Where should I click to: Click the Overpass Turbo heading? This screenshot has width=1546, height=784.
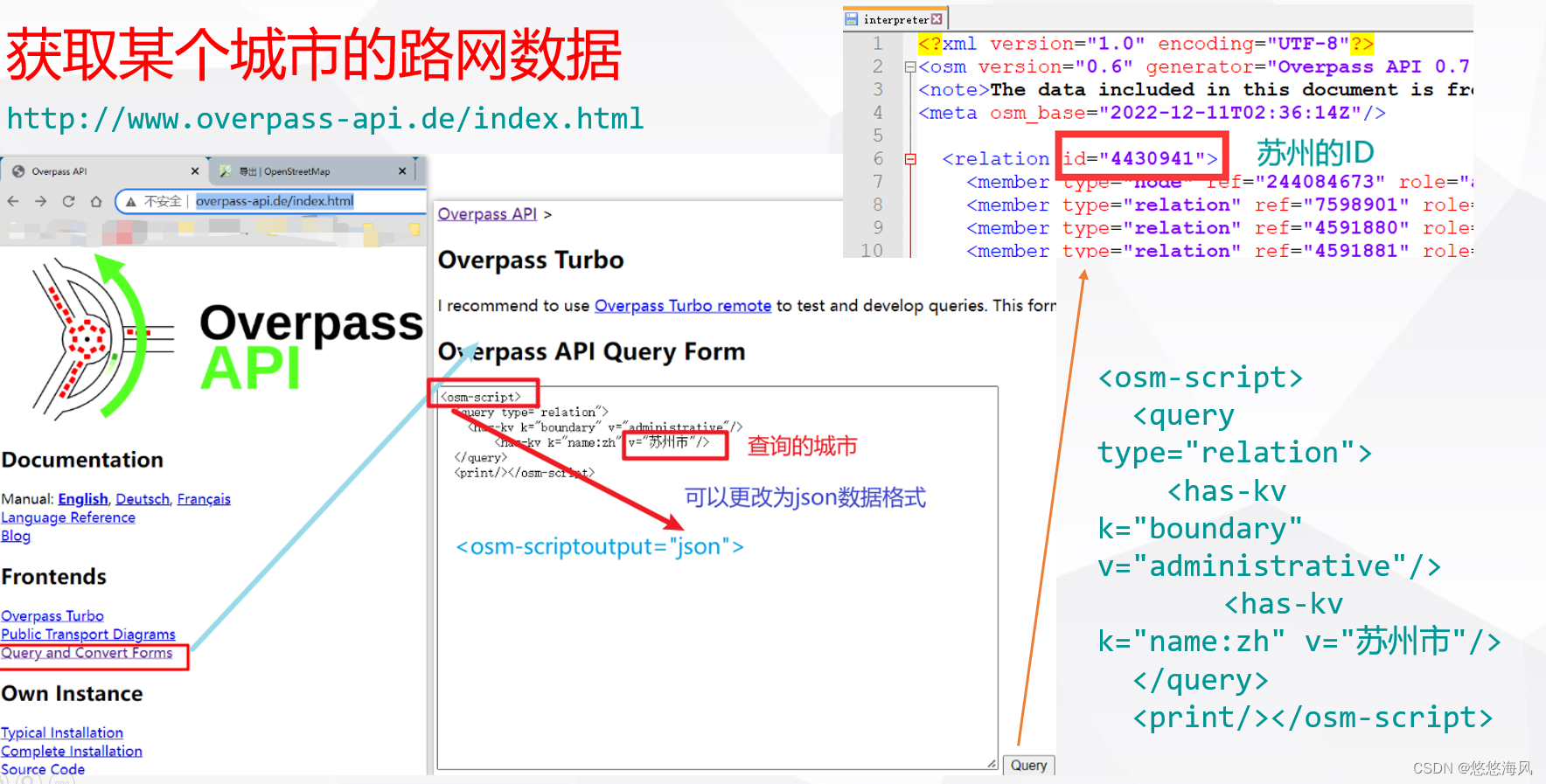531,260
